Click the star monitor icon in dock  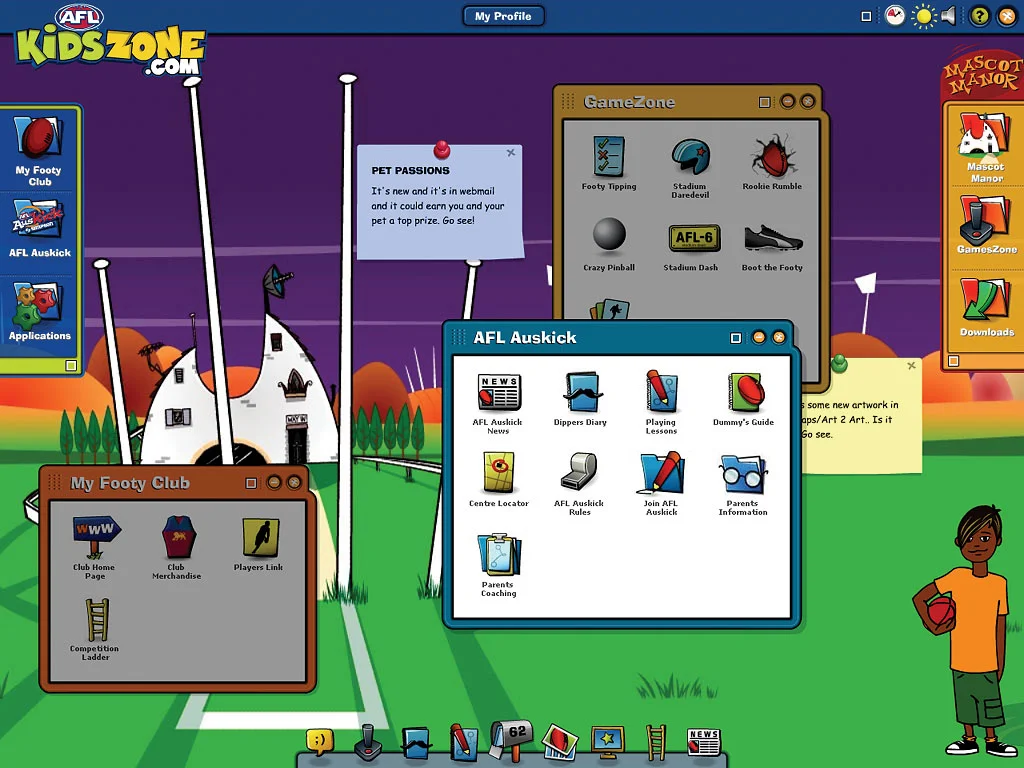(x=608, y=743)
